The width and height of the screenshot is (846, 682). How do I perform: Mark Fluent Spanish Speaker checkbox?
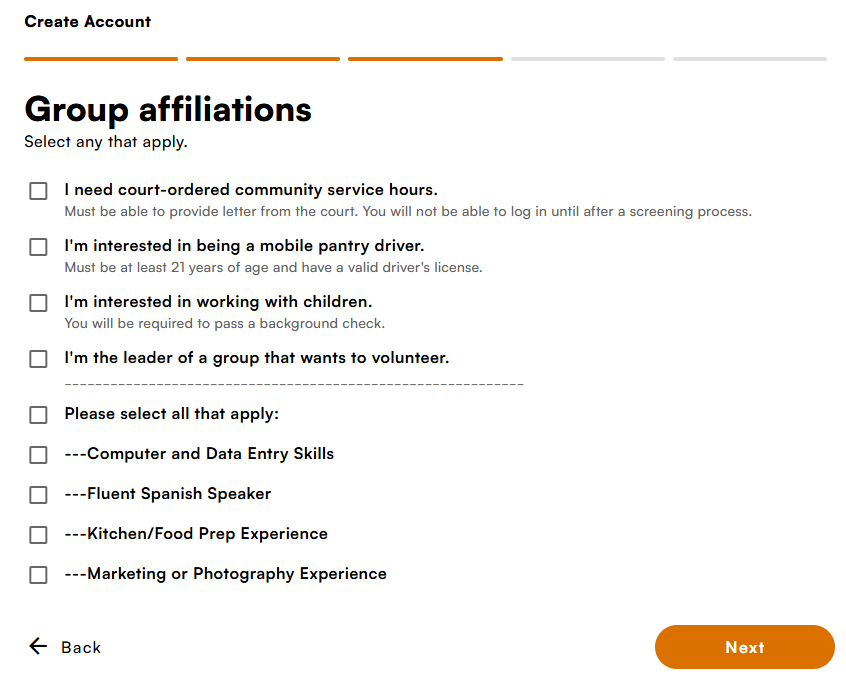point(38,495)
